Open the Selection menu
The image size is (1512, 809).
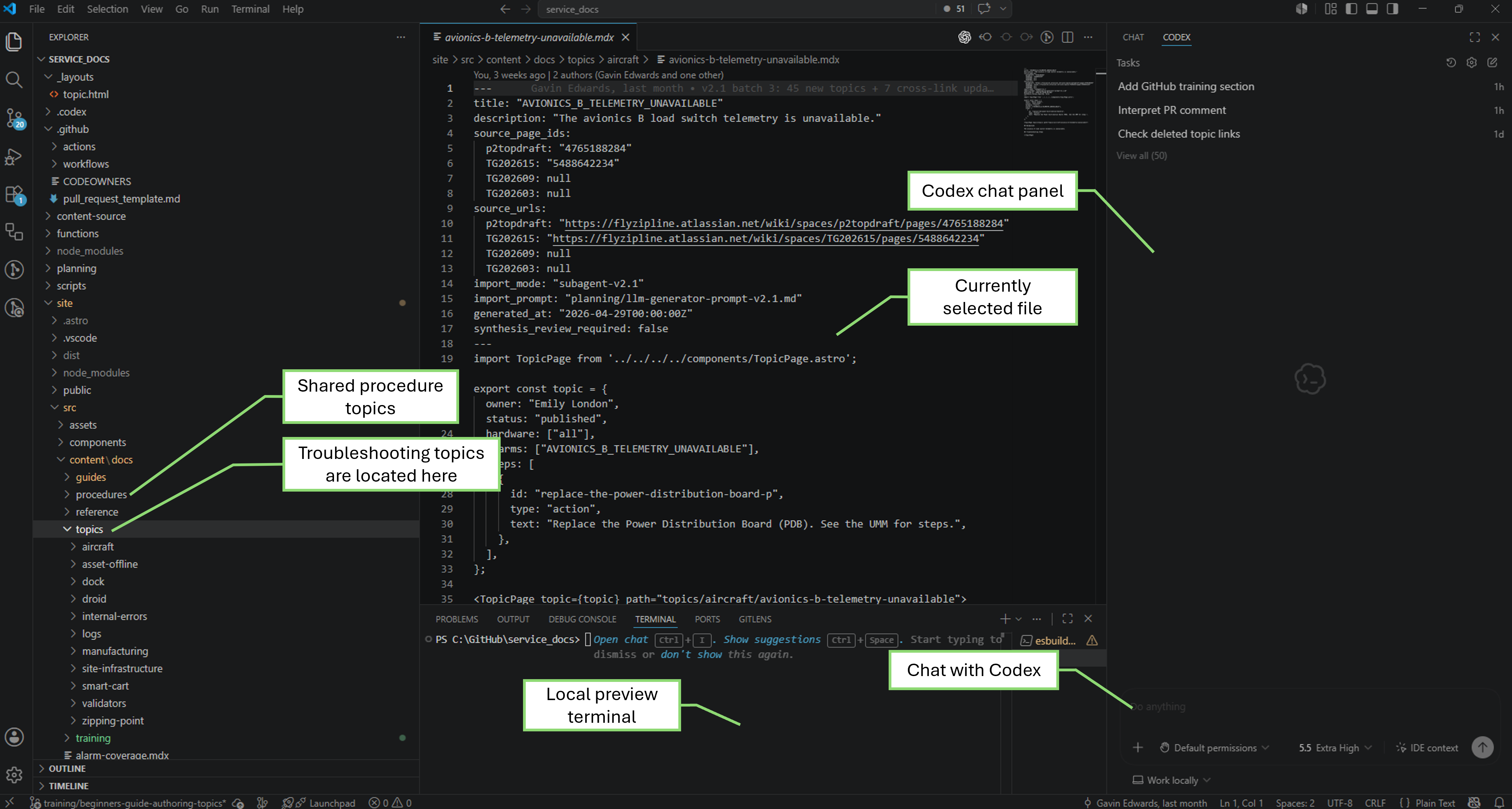(x=108, y=9)
